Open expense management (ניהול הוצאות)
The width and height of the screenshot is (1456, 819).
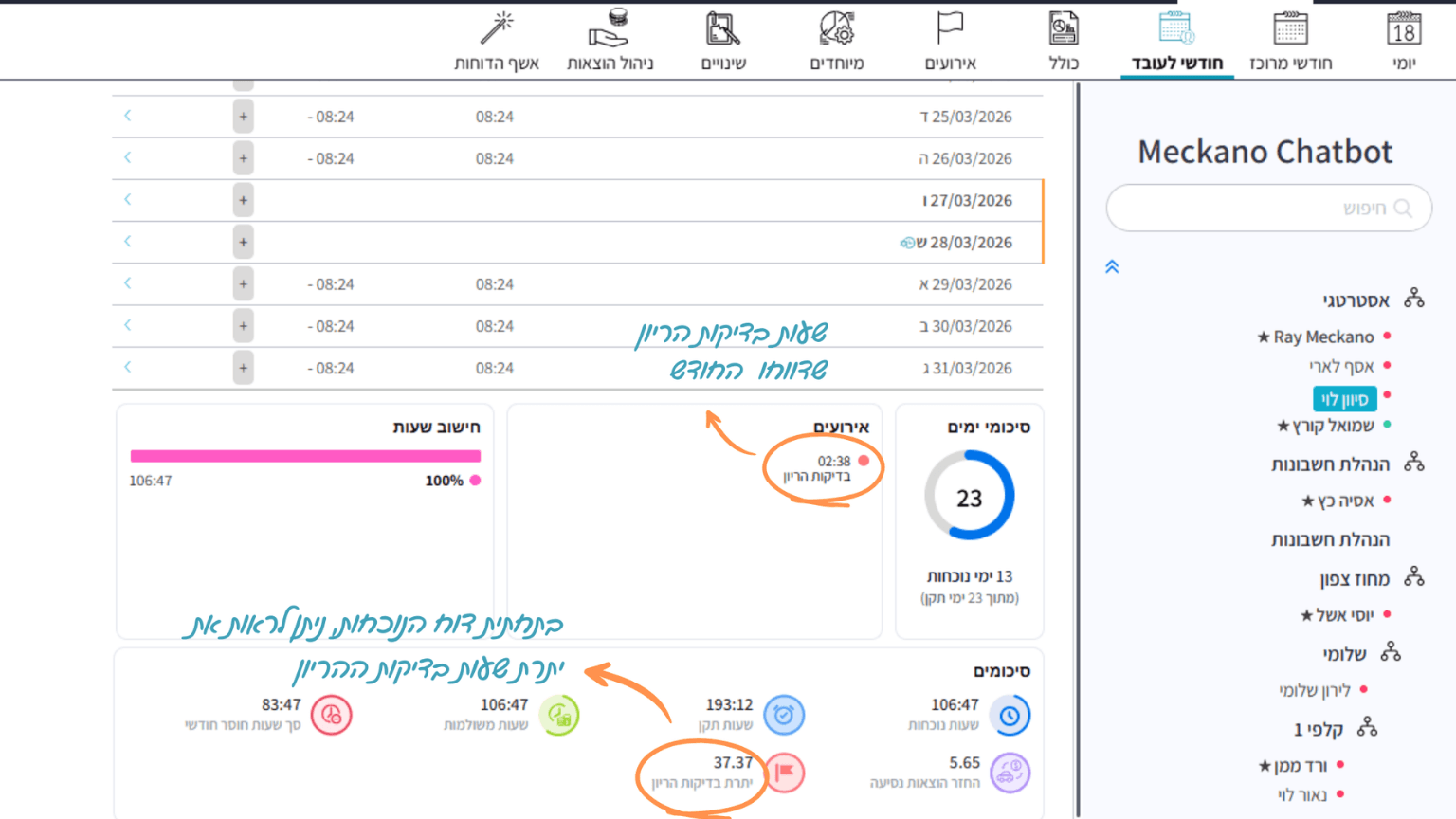click(x=610, y=41)
